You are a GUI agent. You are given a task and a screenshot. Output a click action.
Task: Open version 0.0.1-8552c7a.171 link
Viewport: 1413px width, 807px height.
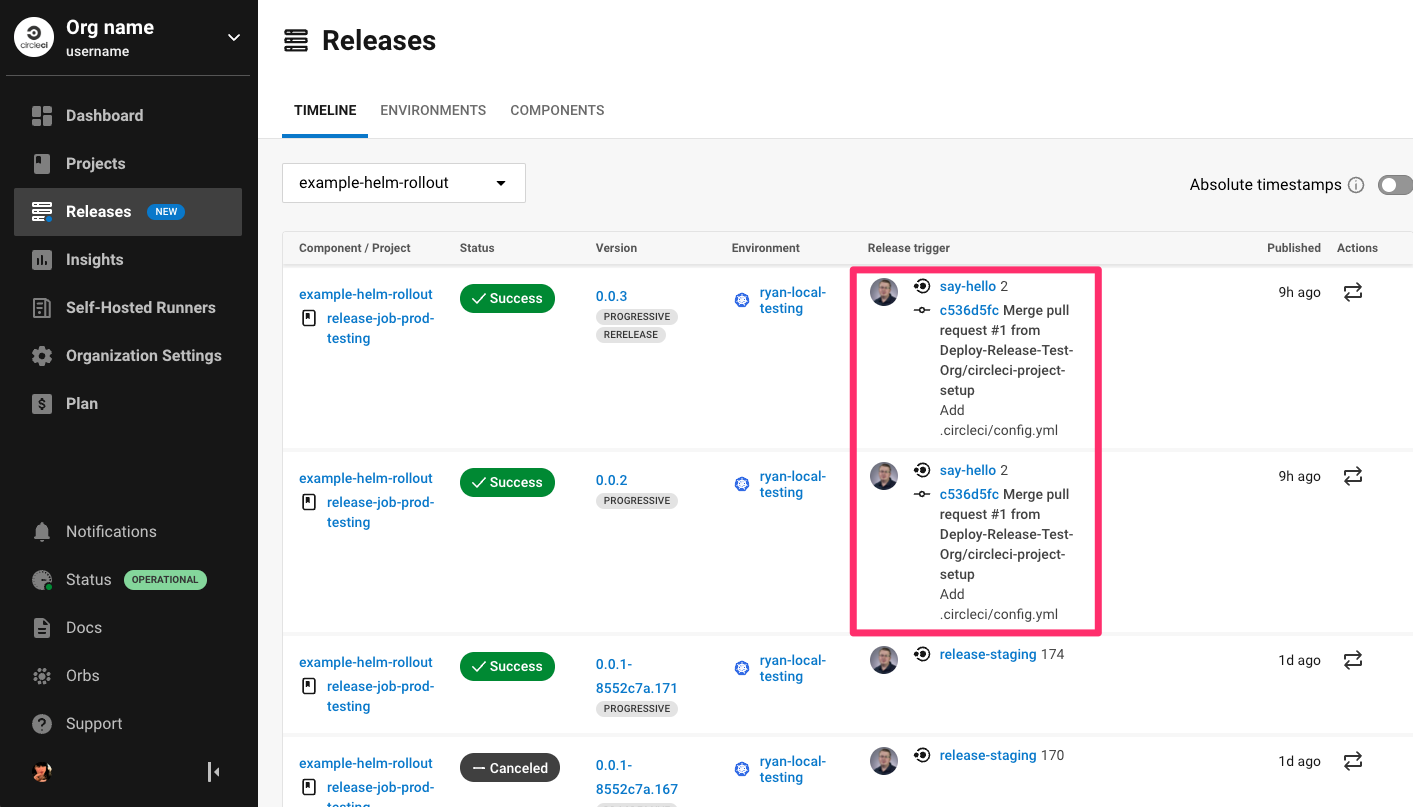point(636,676)
